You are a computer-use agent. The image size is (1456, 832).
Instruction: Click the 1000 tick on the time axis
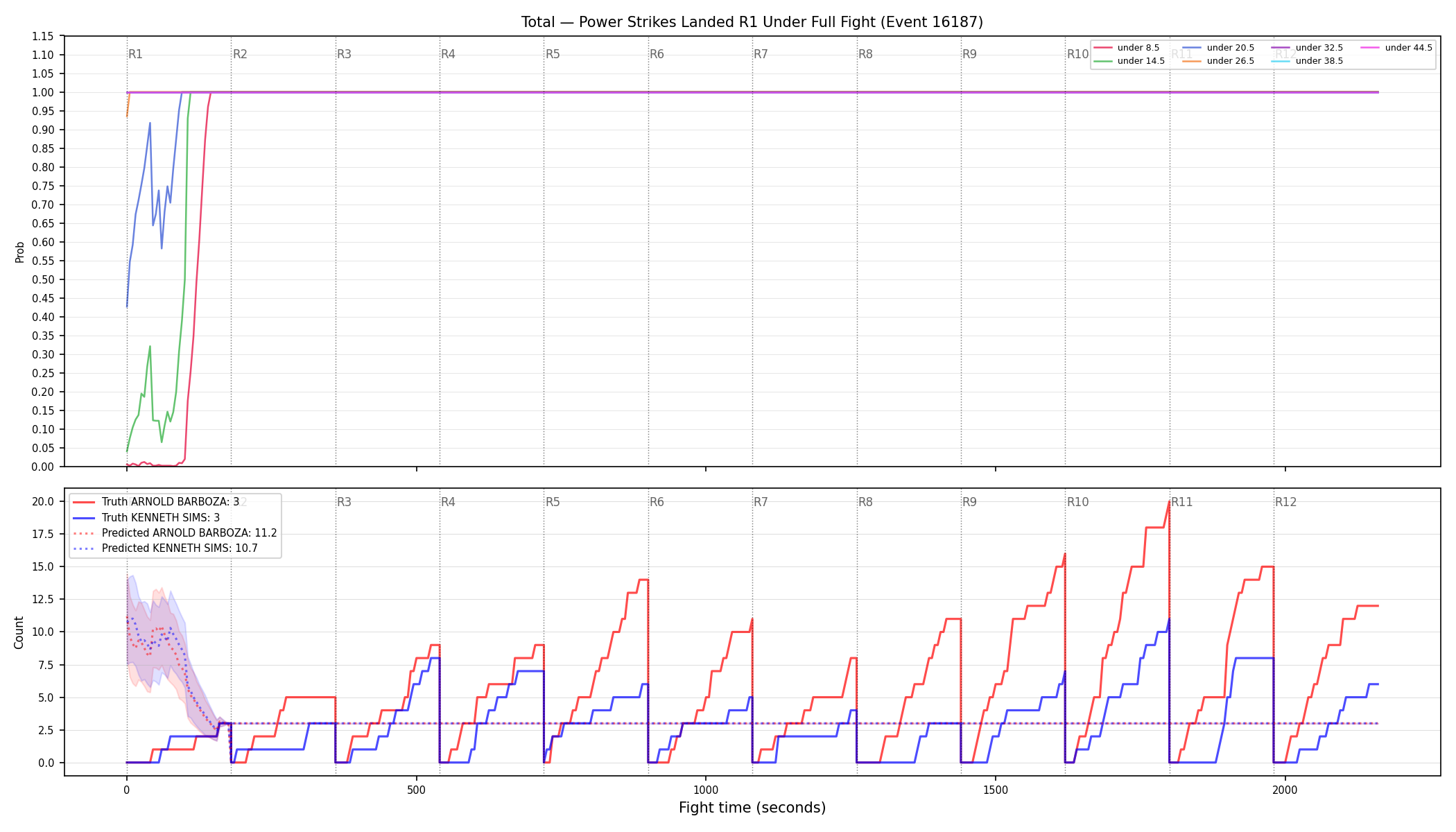click(x=706, y=790)
